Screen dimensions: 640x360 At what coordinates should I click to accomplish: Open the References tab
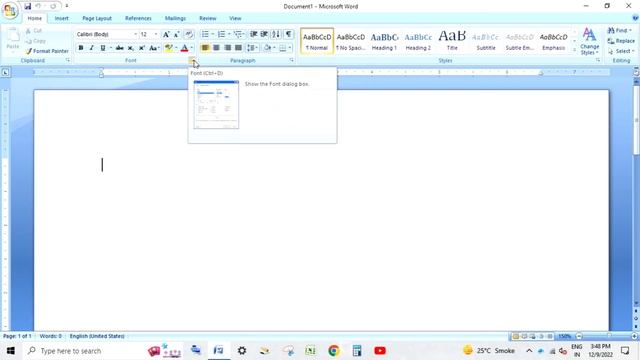click(138, 18)
